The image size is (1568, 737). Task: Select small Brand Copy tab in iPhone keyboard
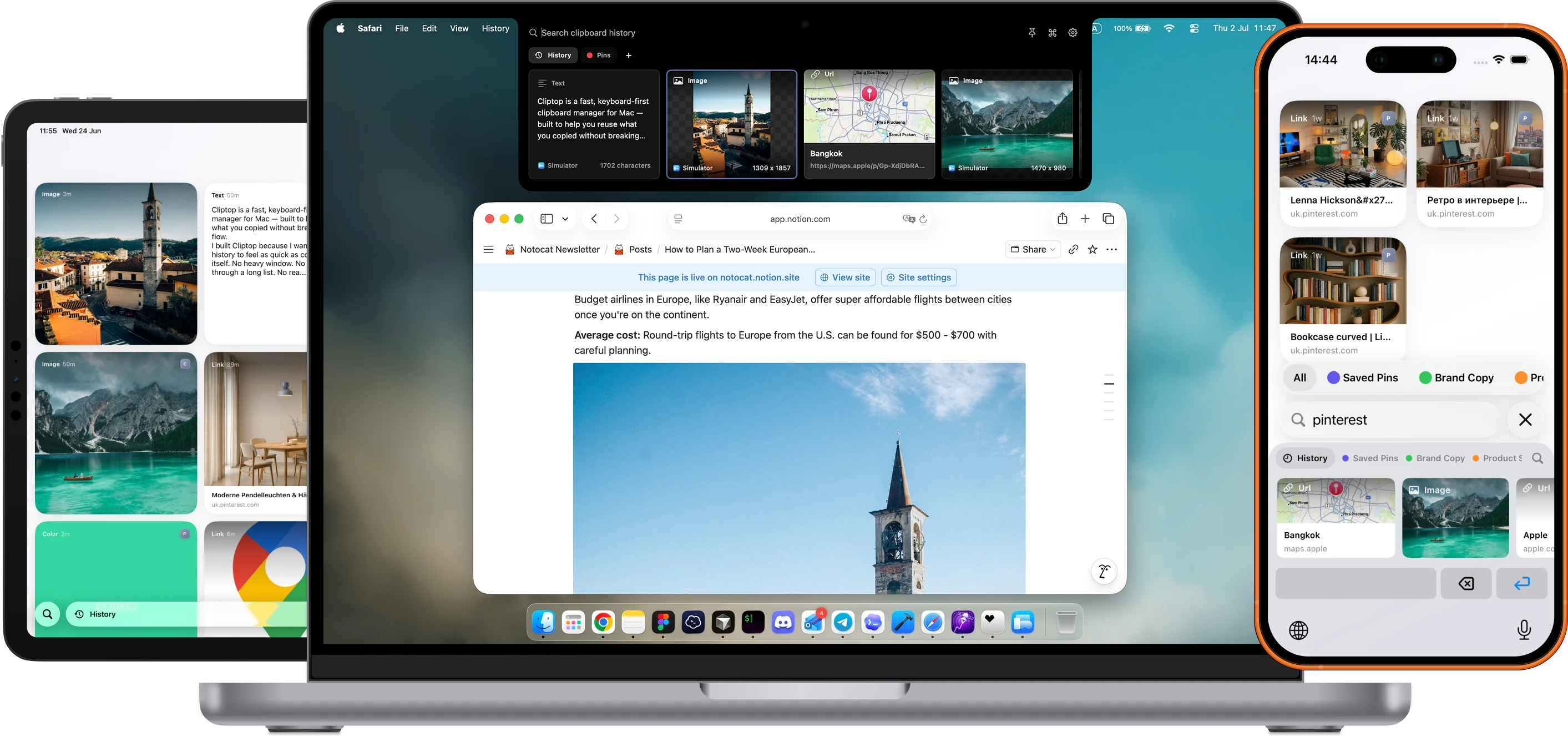pyautogui.click(x=1435, y=458)
